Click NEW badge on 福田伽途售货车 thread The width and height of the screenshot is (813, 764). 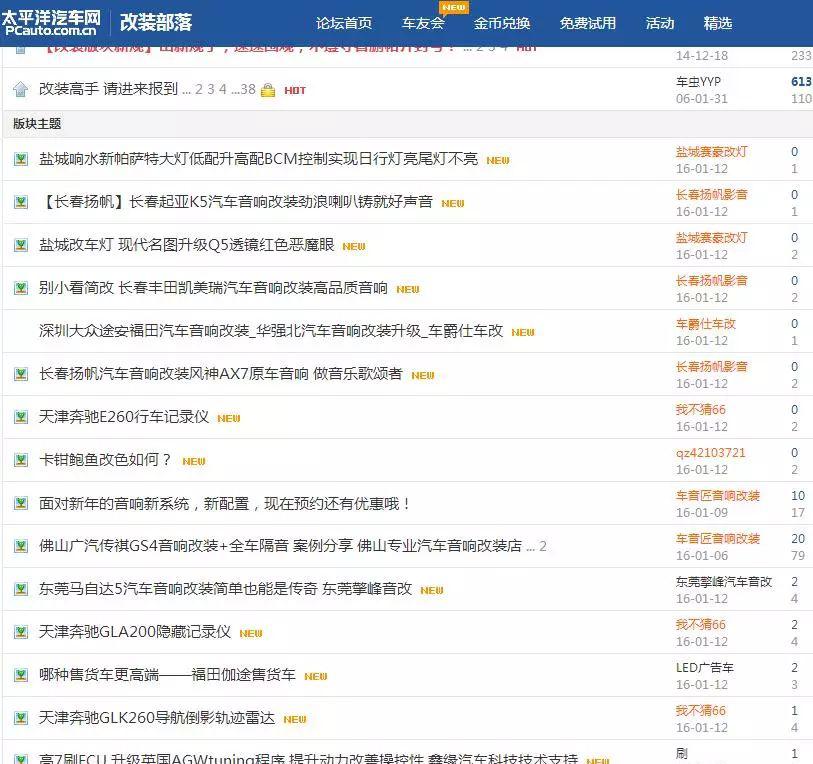pyautogui.click(x=316, y=677)
